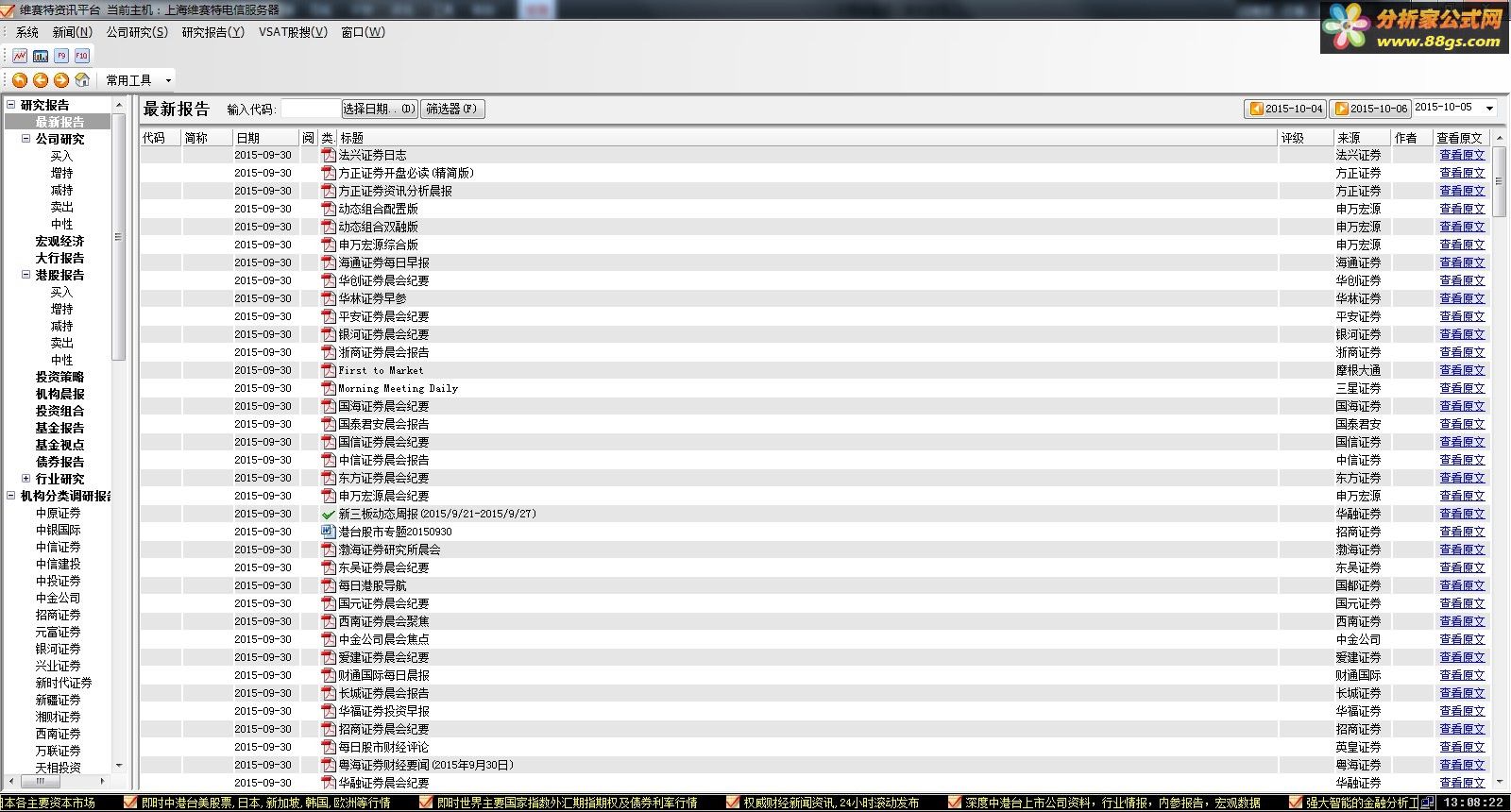Image resolution: width=1511 pixels, height=812 pixels.
Task: Click 查看原文 link for First to Market
Action: (1462, 370)
